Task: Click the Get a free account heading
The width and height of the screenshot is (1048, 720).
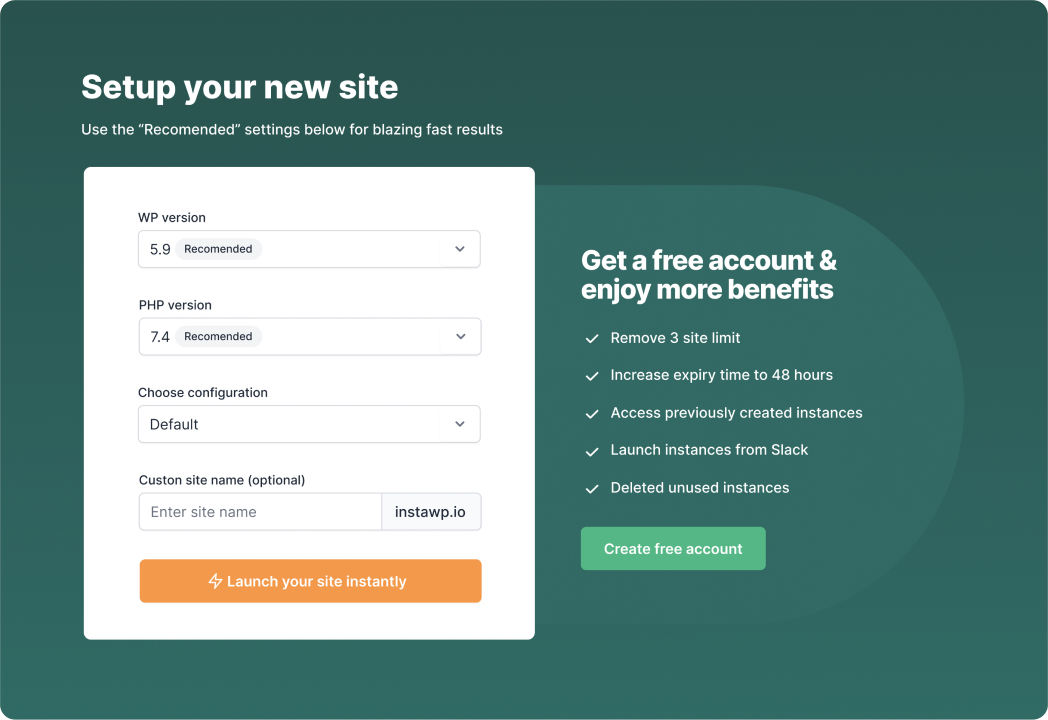Action: pos(709,275)
